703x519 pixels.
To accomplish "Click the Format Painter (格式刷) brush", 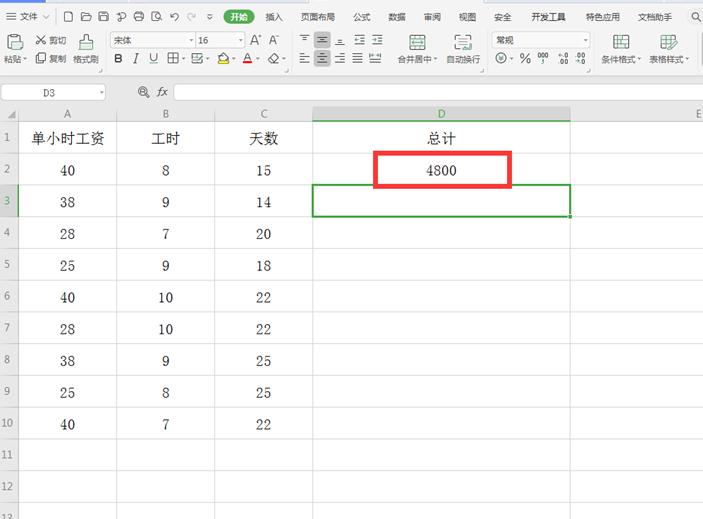I will coord(86,43).
